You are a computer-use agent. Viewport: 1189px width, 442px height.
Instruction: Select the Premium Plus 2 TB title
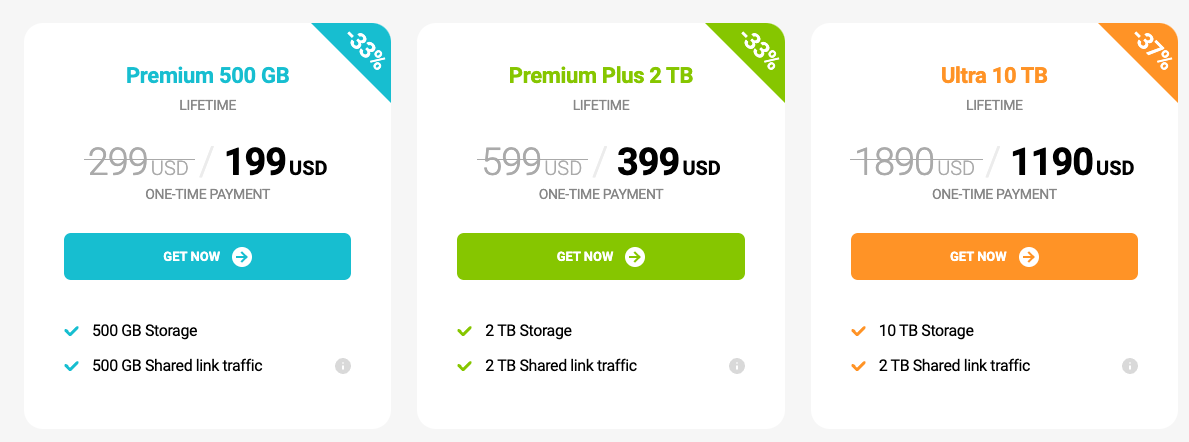[x=601, y=76]
